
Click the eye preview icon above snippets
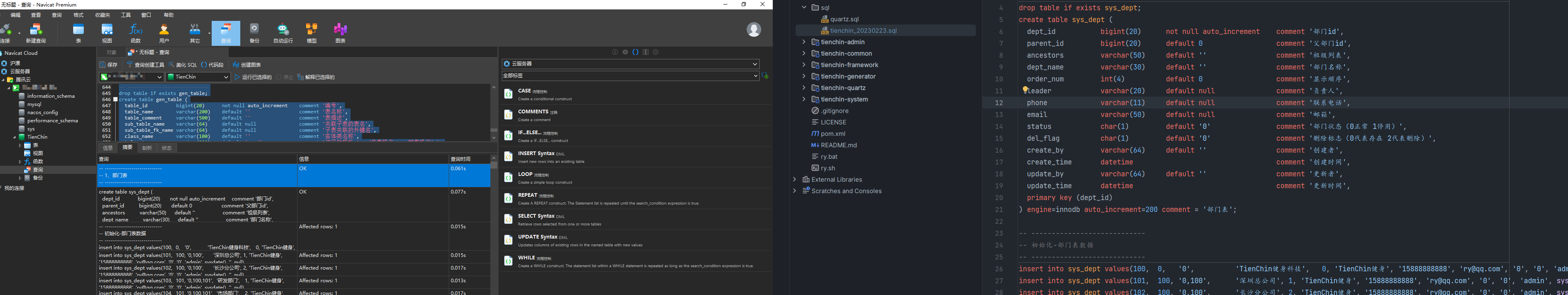coord(625,52)
